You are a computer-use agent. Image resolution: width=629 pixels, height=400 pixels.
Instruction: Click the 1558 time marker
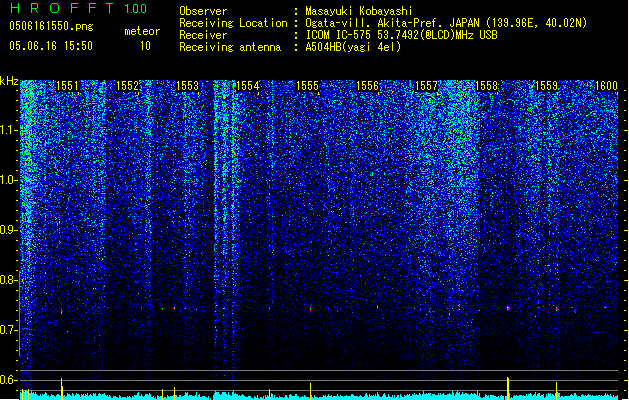pyautogui.click(x=487, y=86)
